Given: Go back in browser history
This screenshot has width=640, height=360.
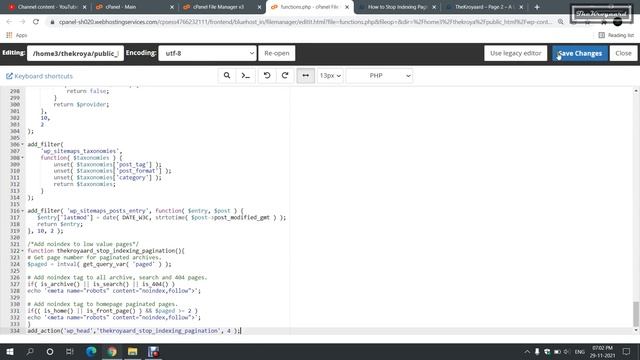Looking at the screenshot, I should (9, 22).
